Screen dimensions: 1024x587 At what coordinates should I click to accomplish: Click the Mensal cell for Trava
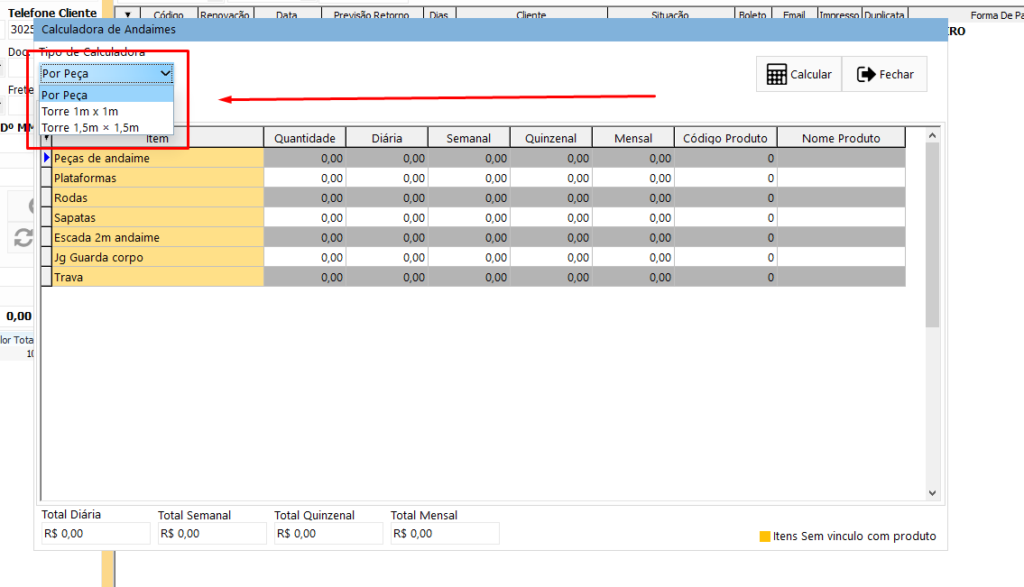633,277
